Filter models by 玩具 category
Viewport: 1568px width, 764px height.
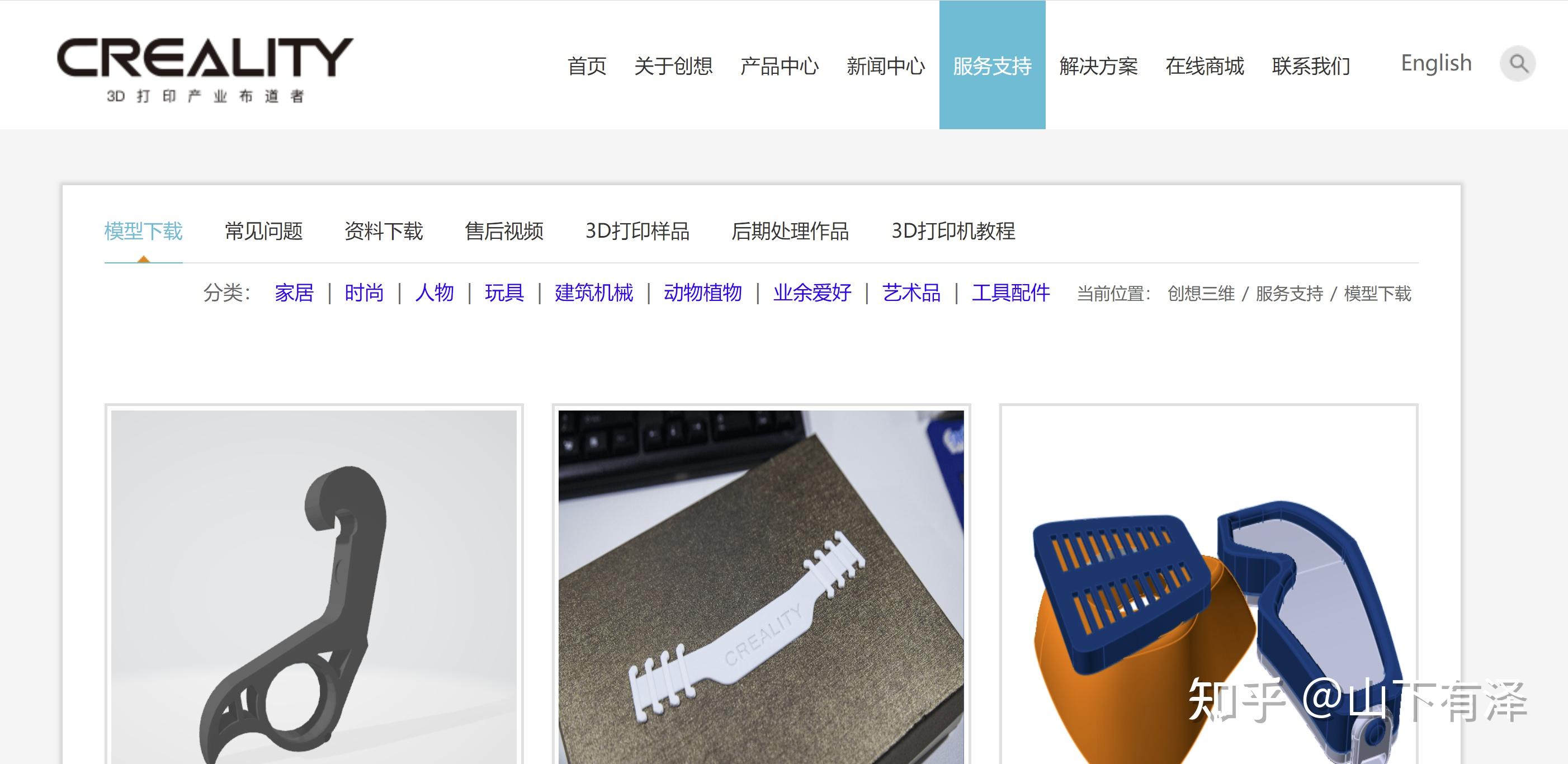(504, 293)
